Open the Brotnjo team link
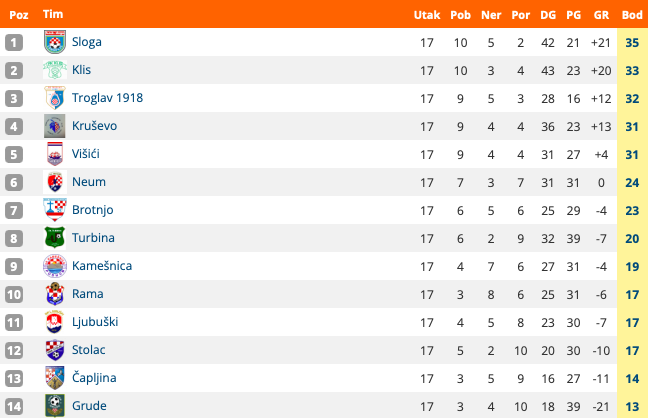Screen dimensions: 648x418 93,210
